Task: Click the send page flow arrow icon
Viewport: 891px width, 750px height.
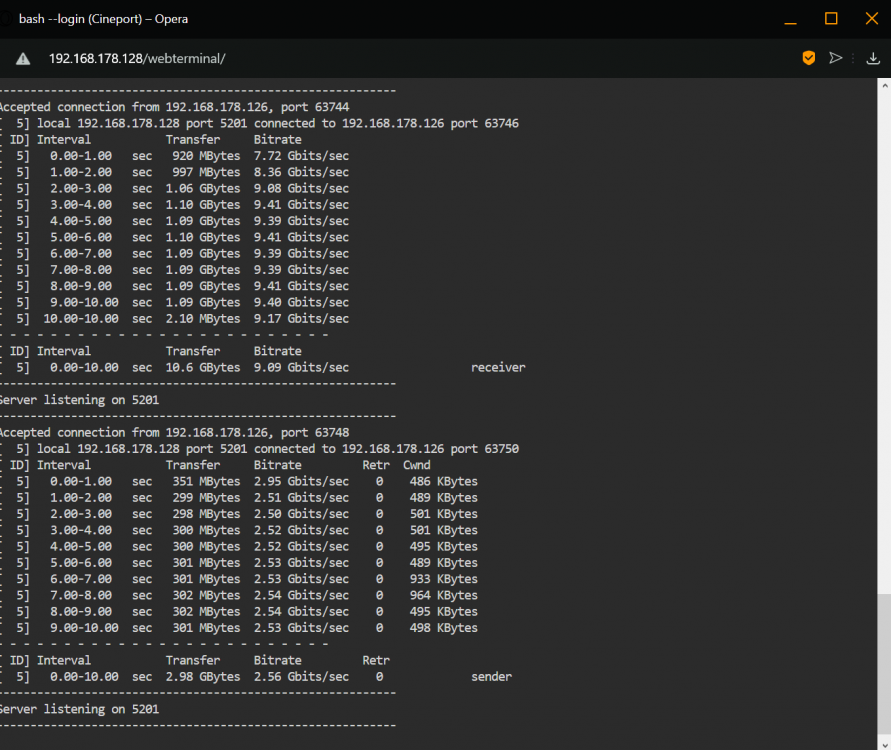Action: point(835,58)
